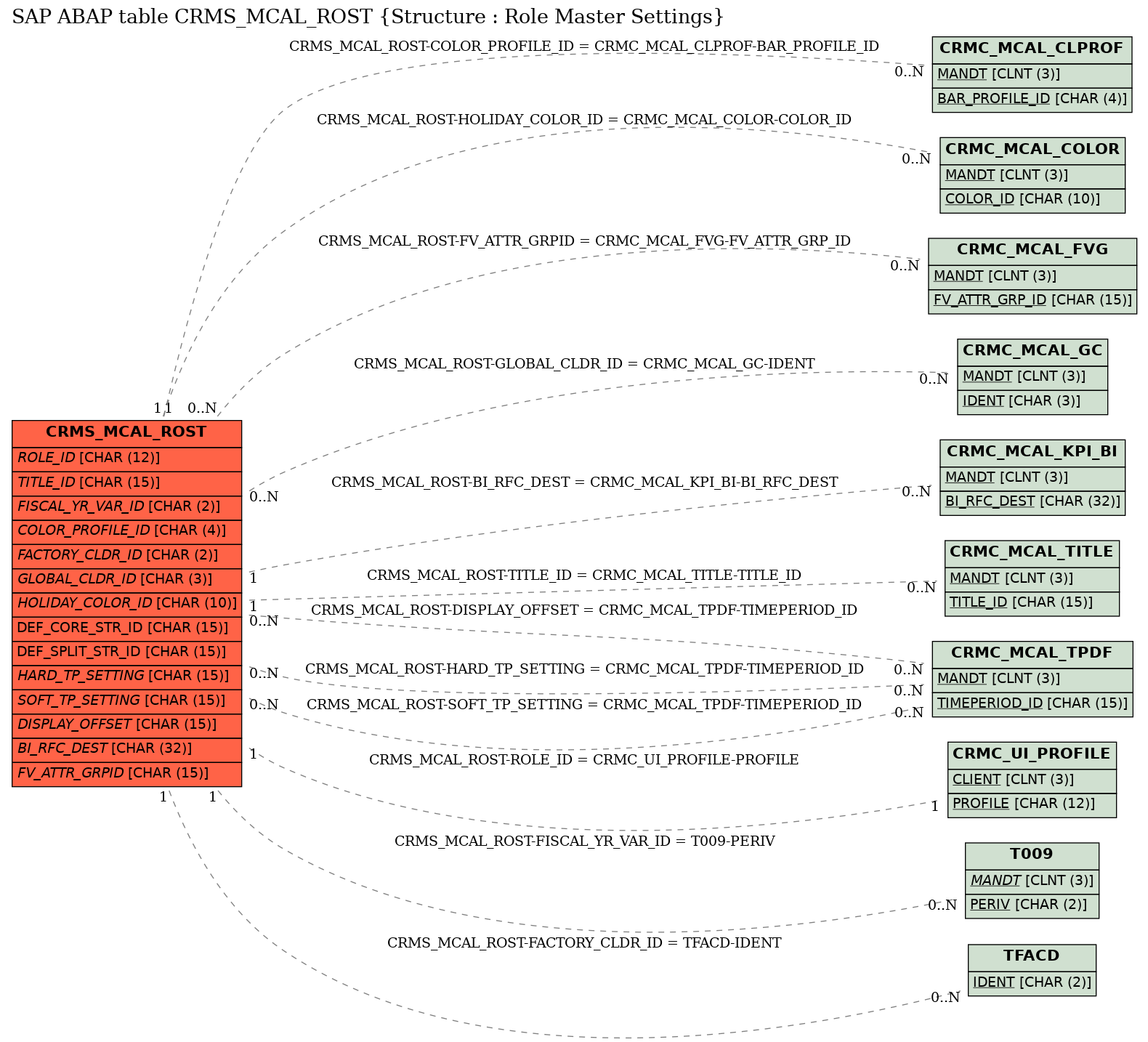The height and width of the screenshot is (1042, 1148).
Task: Click the BI_RFC_DEST relation label
Action: 584,482
